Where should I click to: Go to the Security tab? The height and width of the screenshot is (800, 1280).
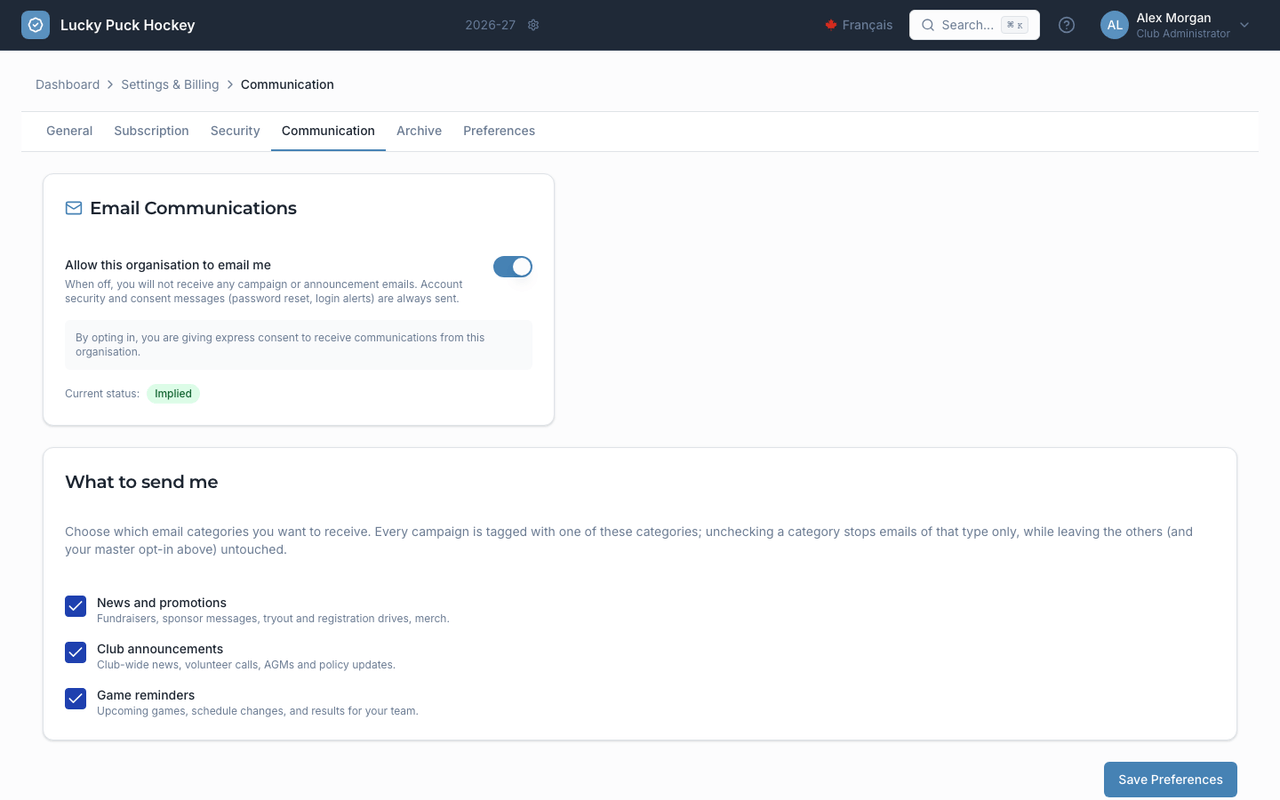click(235, 131)
